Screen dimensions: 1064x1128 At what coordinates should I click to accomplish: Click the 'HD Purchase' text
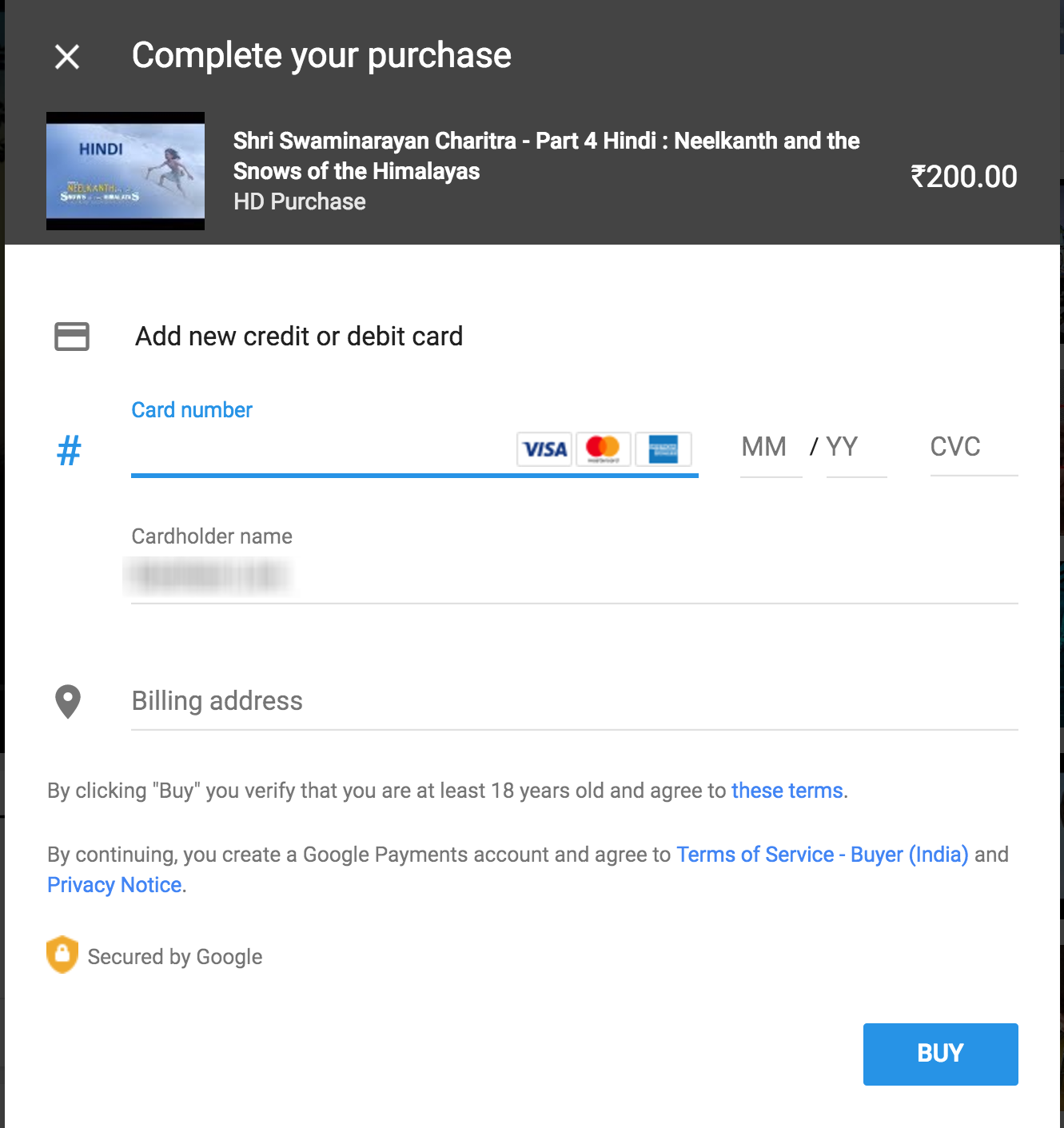click(300, 201)
